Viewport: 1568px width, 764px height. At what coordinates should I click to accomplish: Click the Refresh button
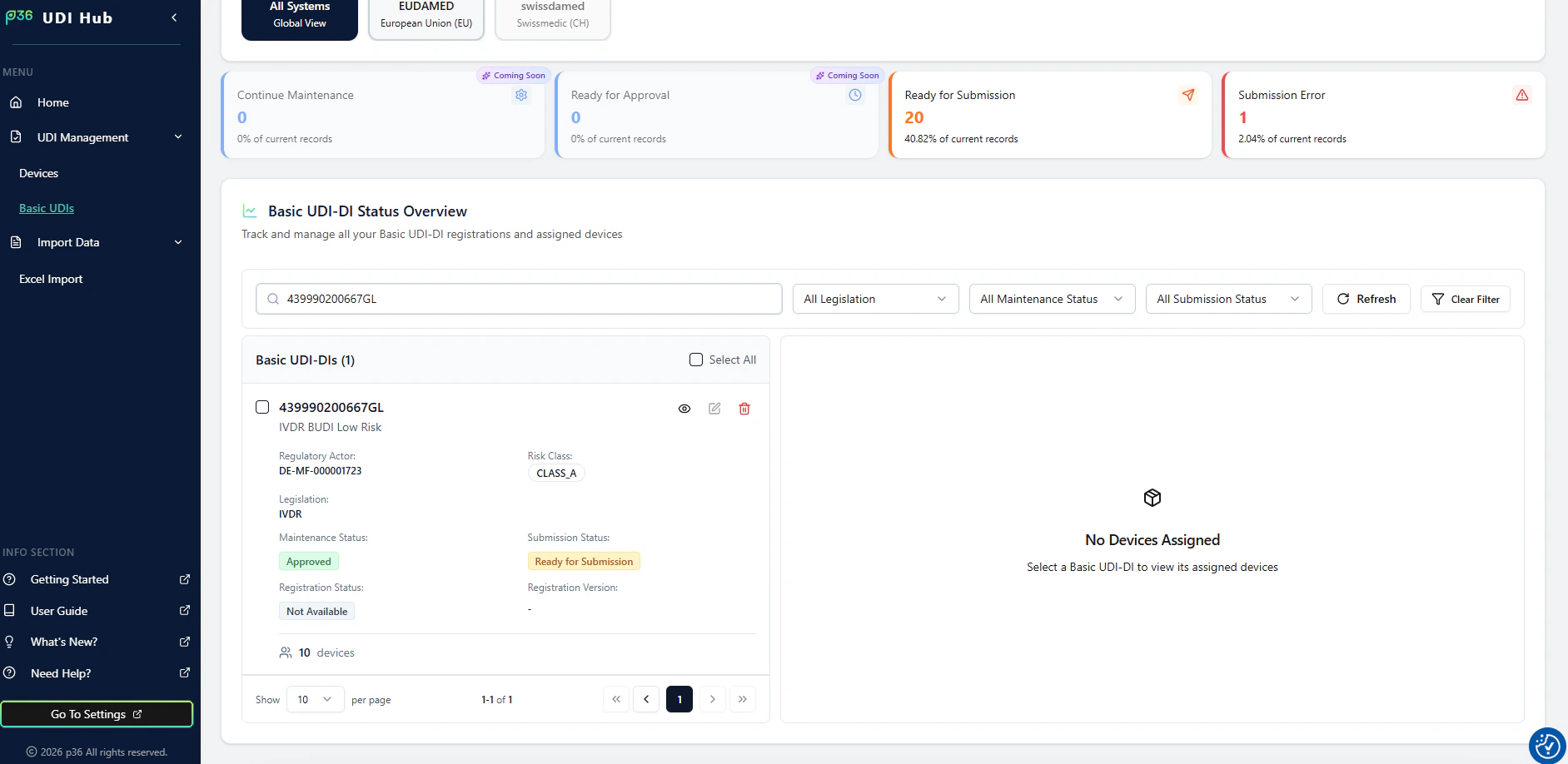coord(1366,298)
